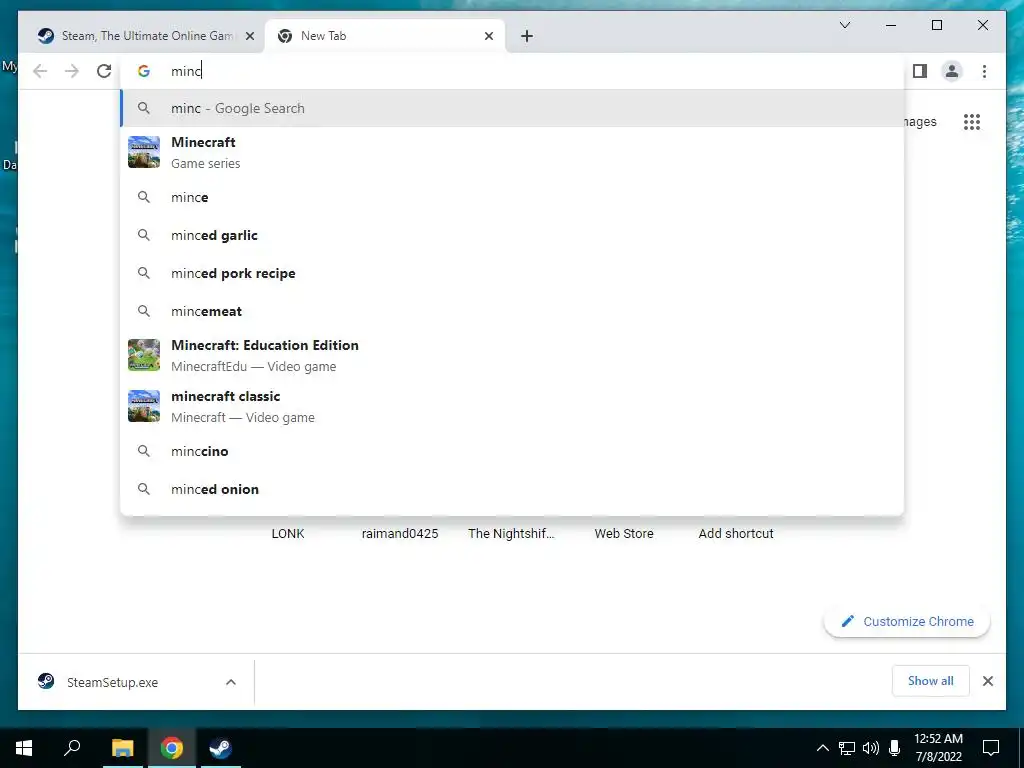This screenshot has height=768, width=1024.
Task: Select 'Minecraft: Education Edition' suggestion
Action: [512, 355]
